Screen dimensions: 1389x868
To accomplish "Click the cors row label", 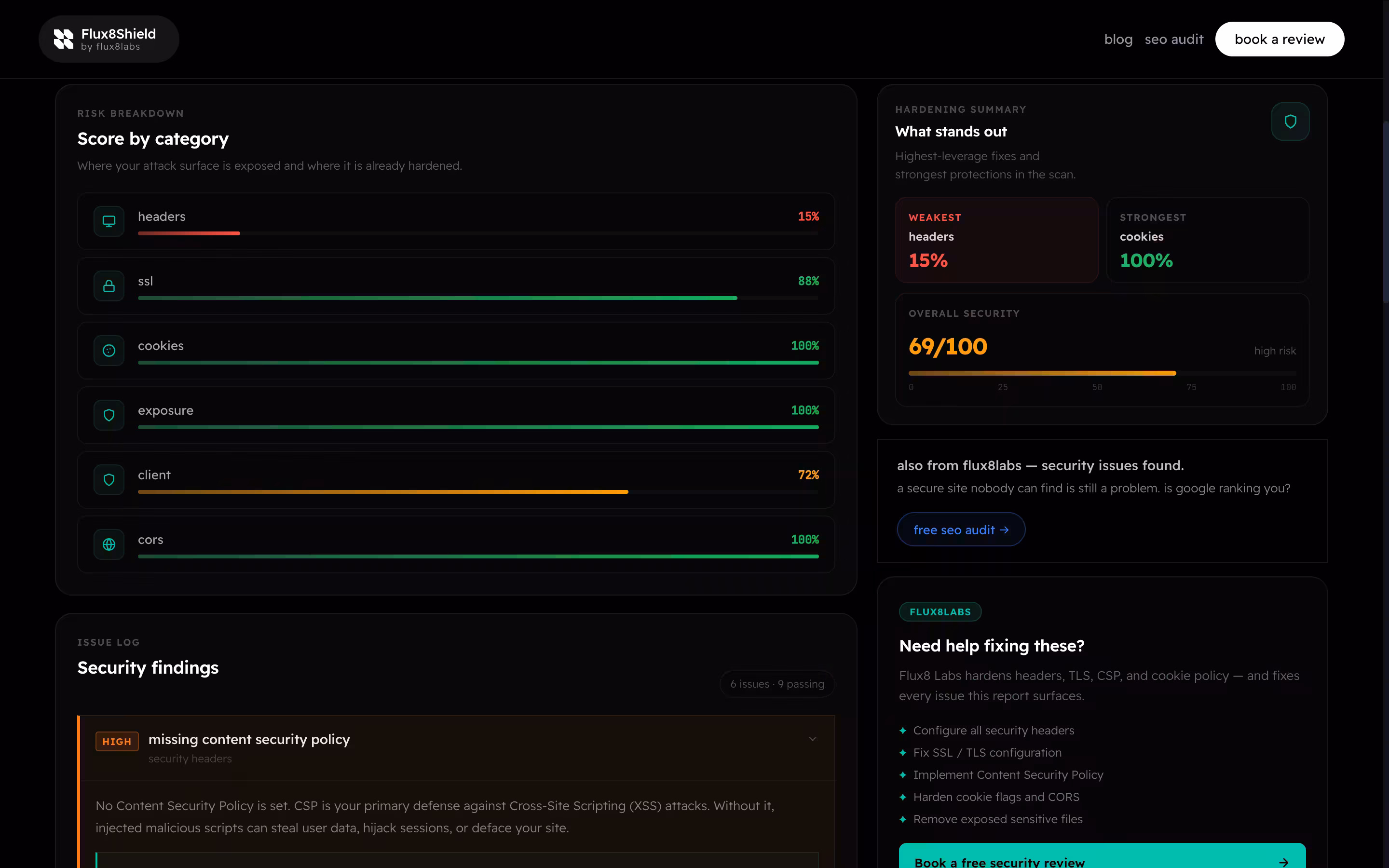I will pos(150,540).
